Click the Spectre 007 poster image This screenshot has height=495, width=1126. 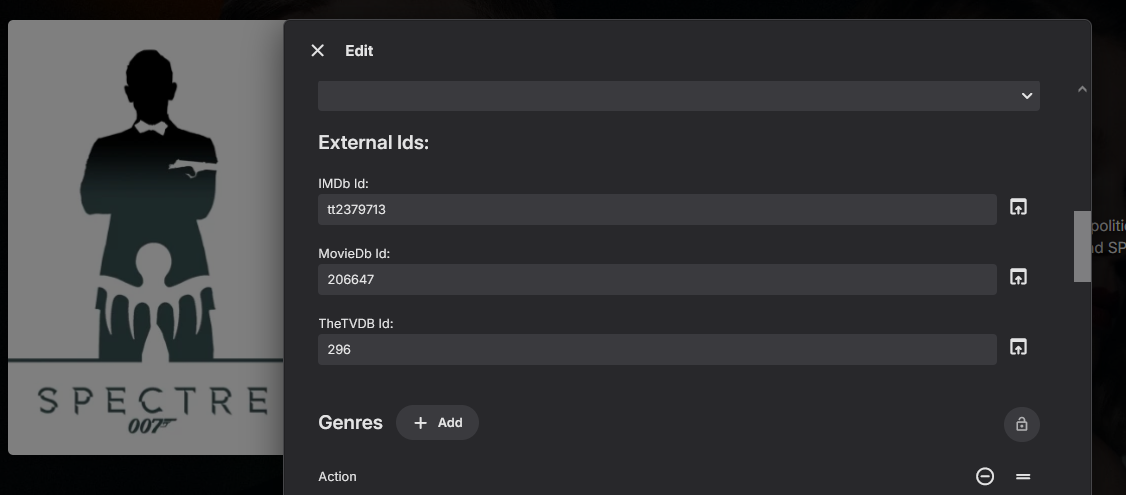pos(145,237)
